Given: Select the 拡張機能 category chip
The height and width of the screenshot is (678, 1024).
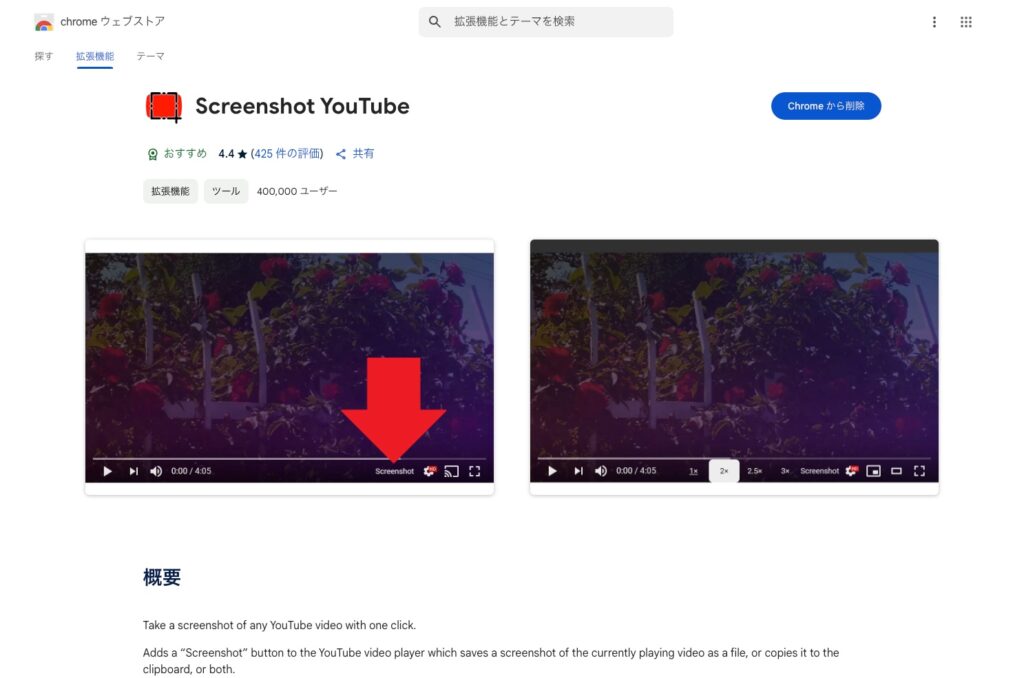Looking at the screenshot, I should click(170, 191).
